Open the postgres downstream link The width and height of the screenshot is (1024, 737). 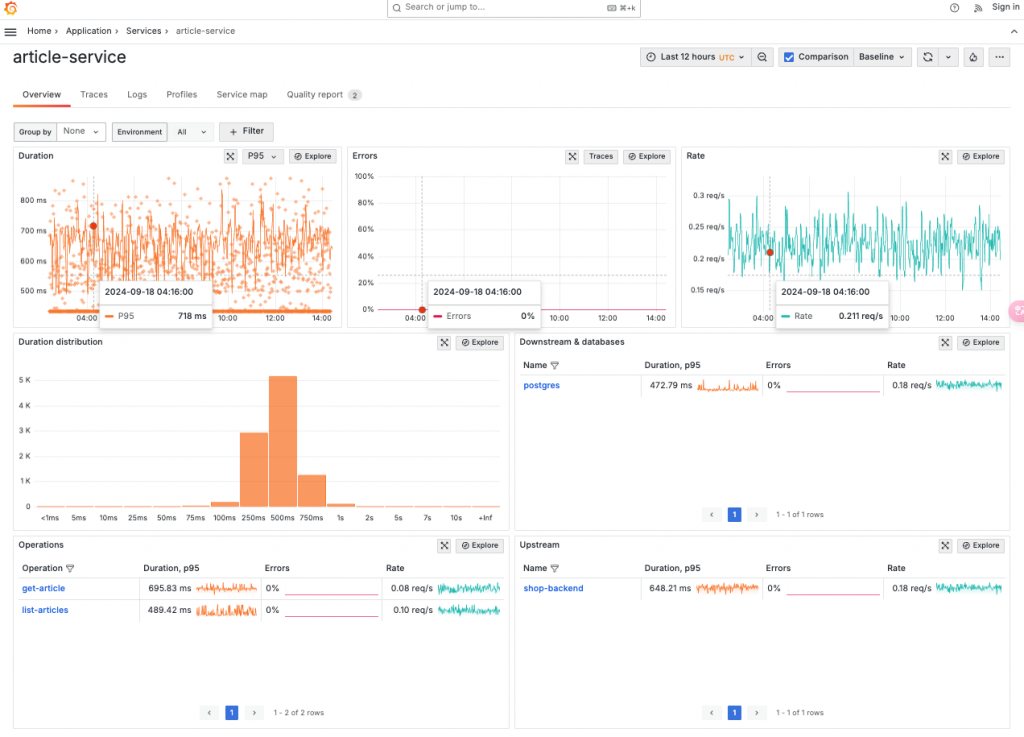pos(541,386)
